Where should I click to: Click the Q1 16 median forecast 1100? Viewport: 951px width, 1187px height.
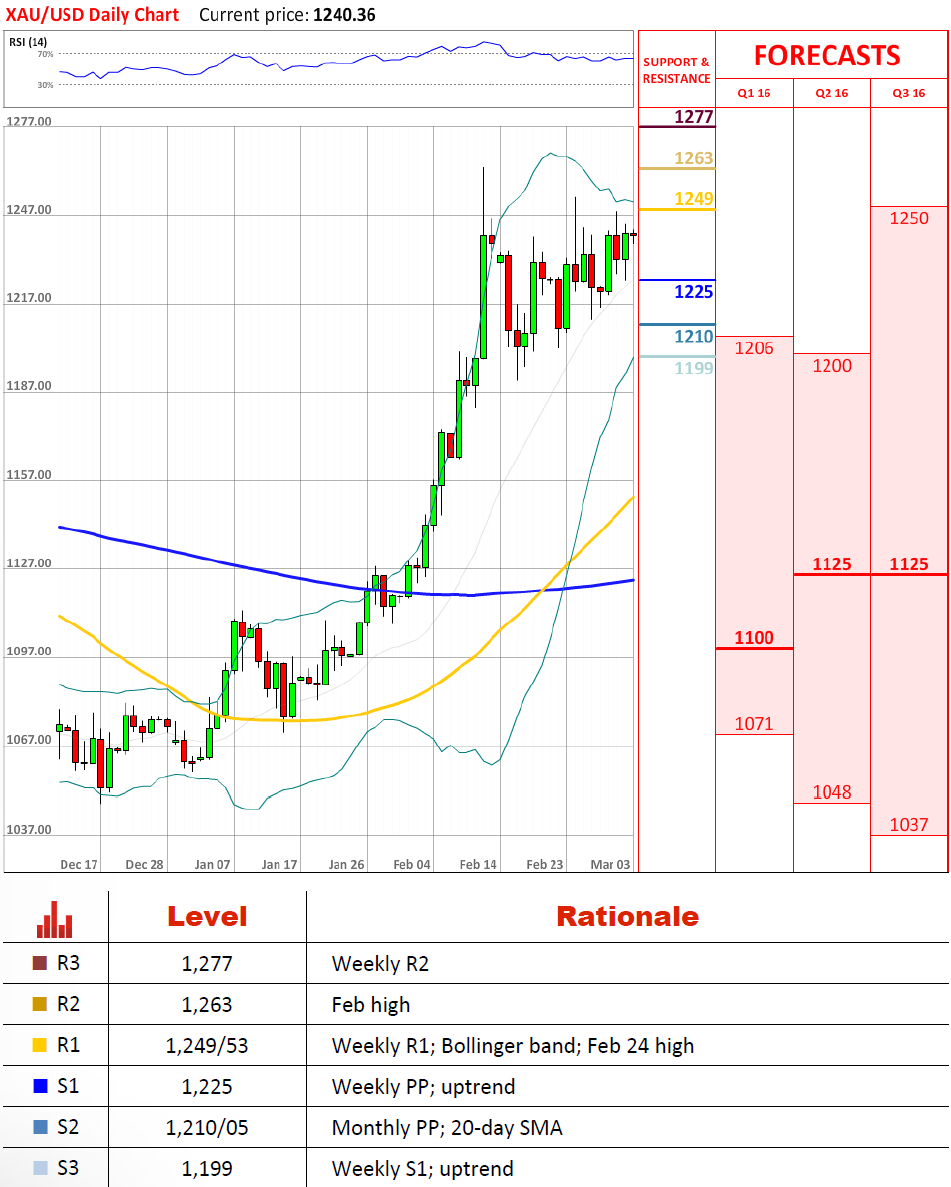(754, 637)
